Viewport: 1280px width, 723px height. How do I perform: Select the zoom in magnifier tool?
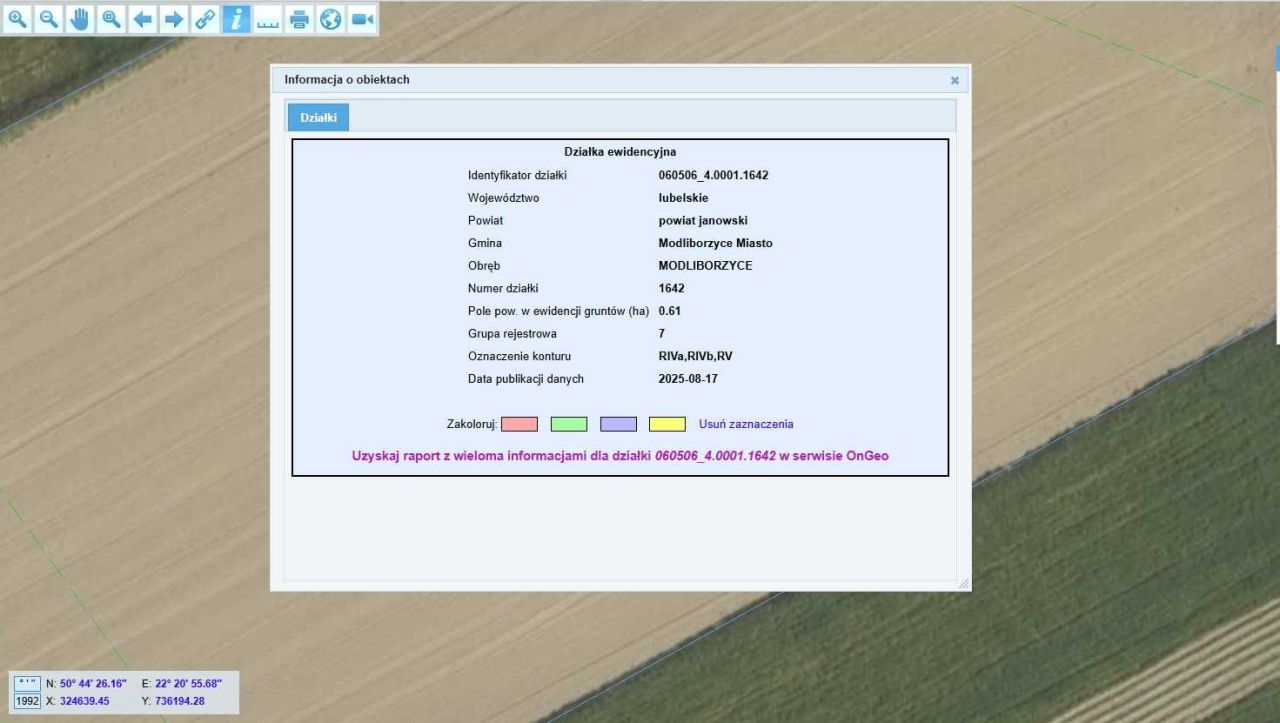(18, 18)
